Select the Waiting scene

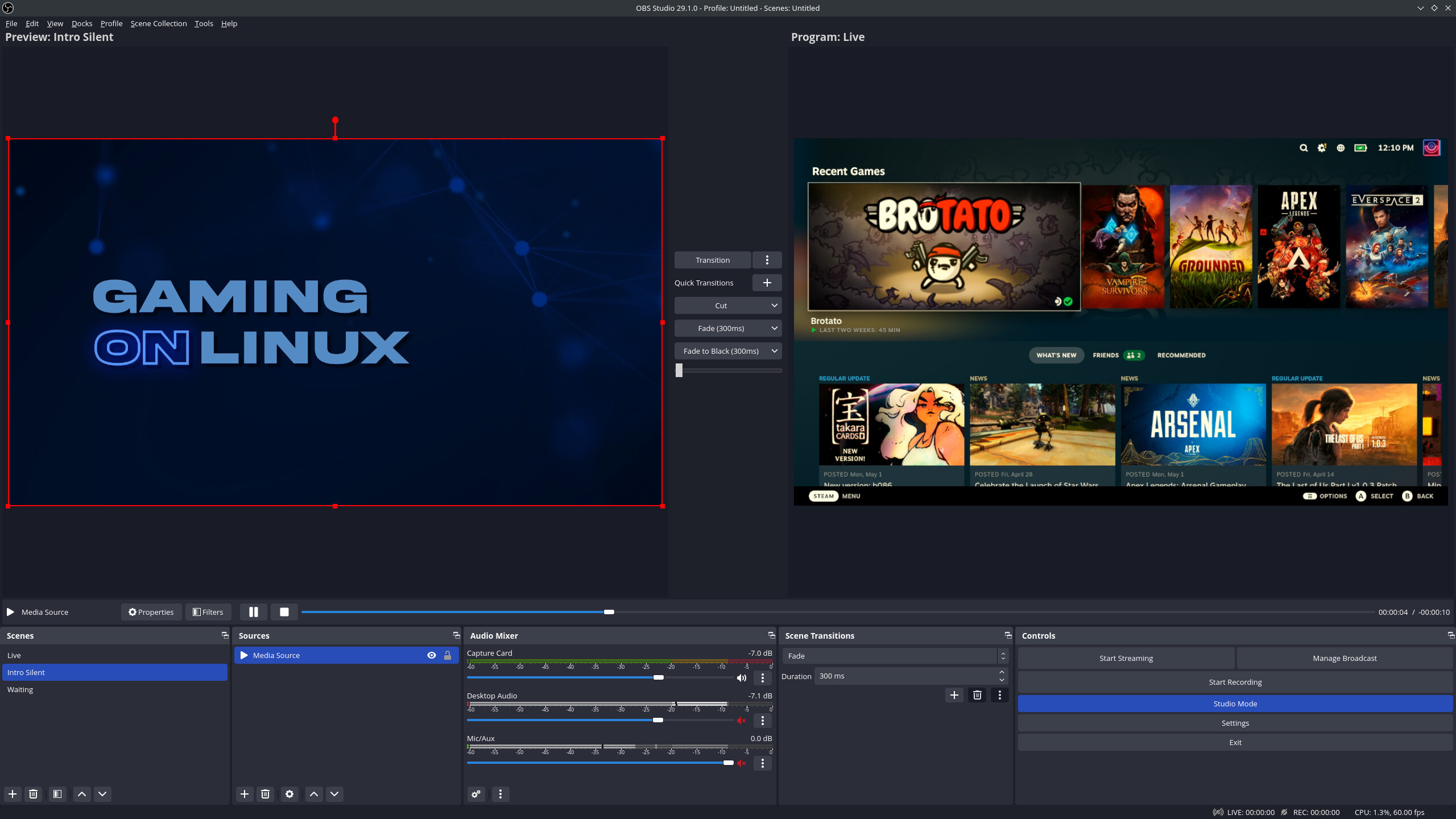pos(20,689)
